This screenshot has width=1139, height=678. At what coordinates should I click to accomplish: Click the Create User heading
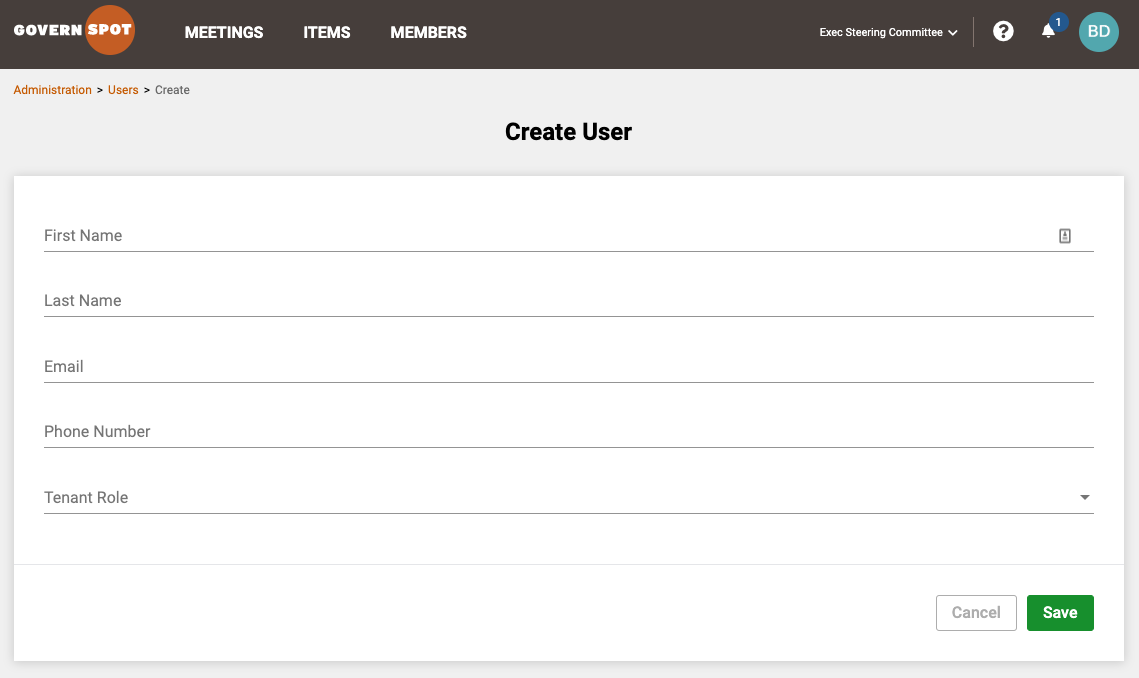click(569, 132)
